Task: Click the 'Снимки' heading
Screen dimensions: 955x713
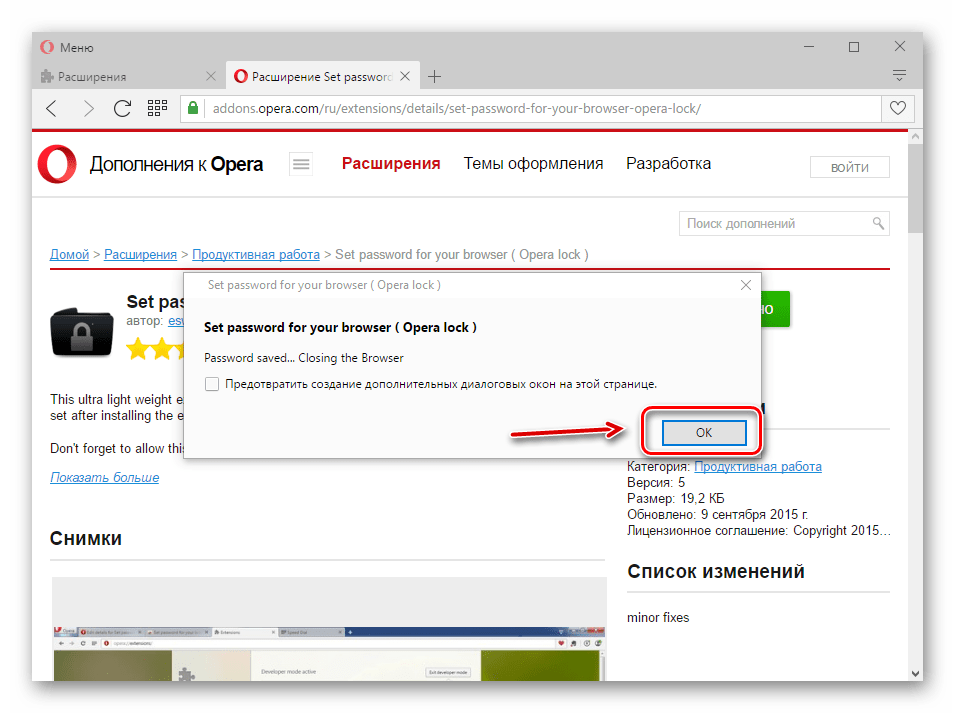Action: [x=86, y=538]
